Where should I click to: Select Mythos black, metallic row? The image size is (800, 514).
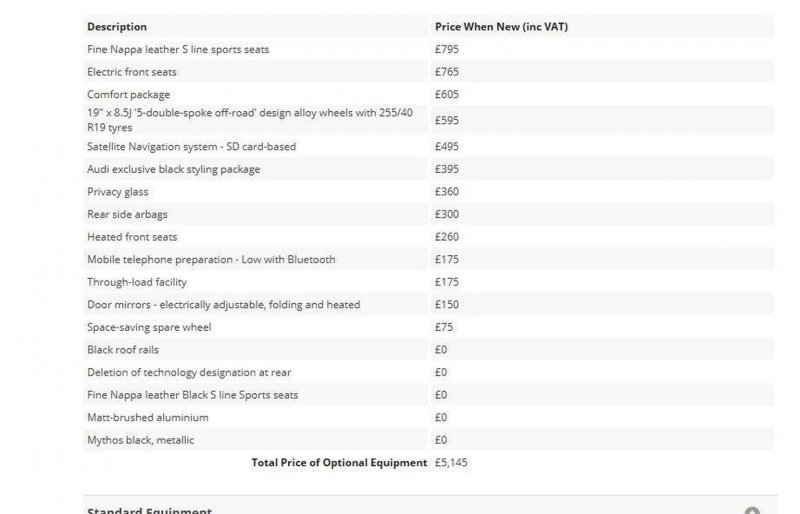[x=429, y=440]
